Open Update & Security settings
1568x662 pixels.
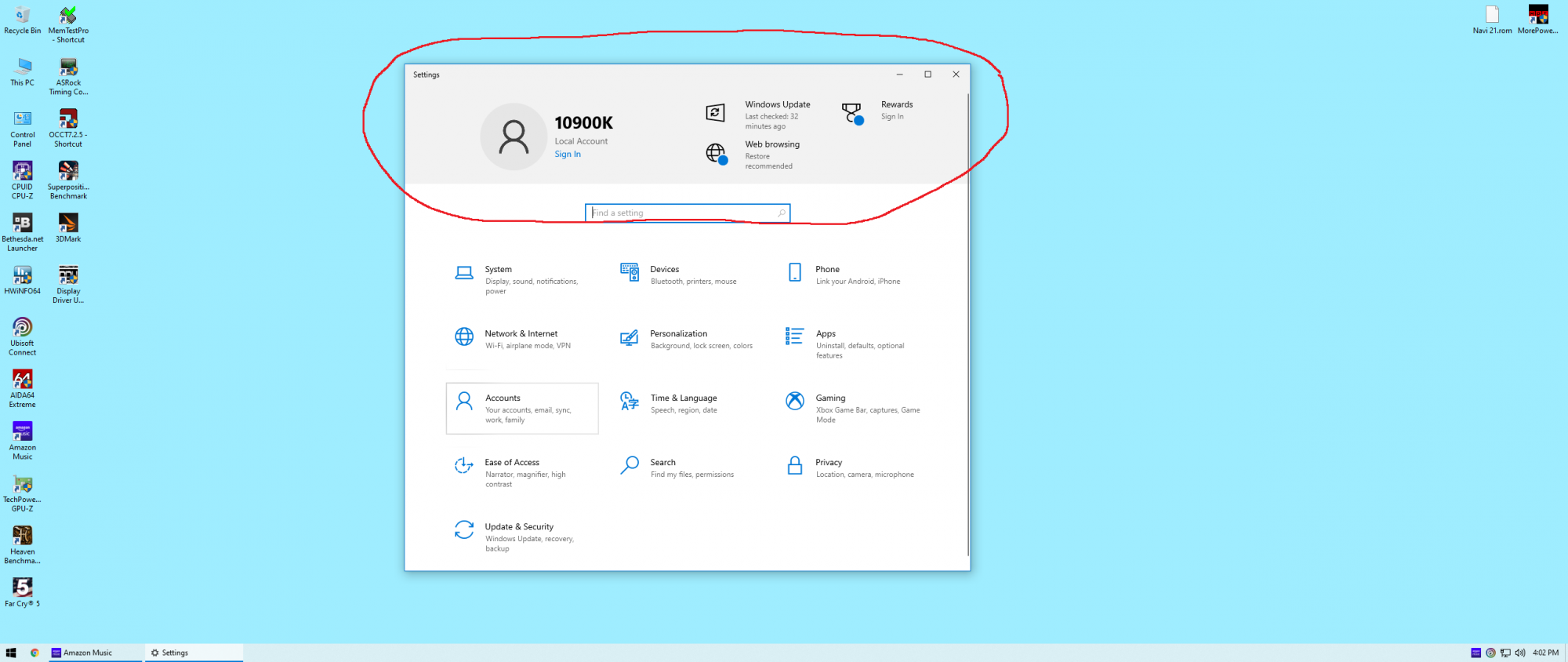pyautogui.click(x=521, y=537)
